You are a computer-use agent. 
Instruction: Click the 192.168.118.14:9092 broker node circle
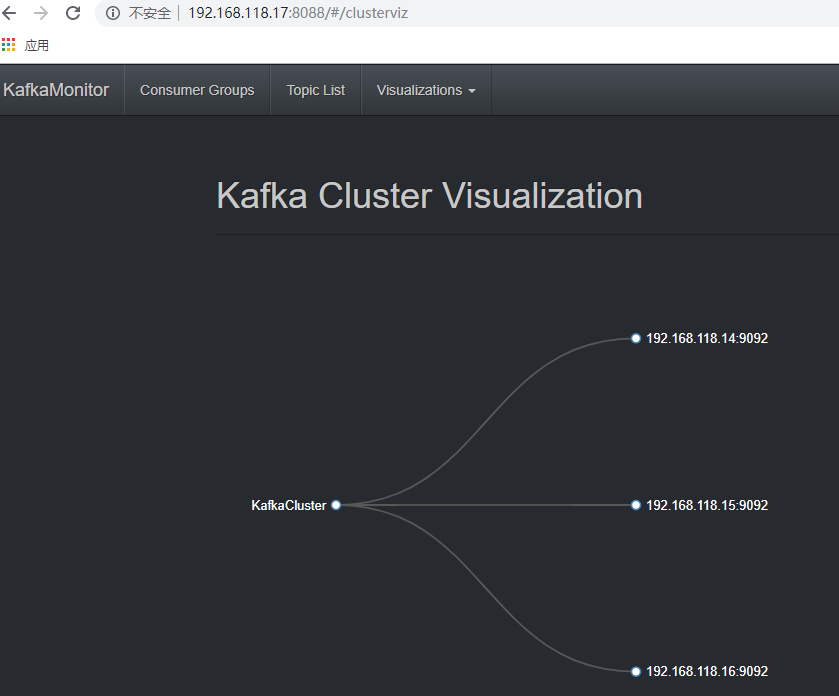pos(635,338)
